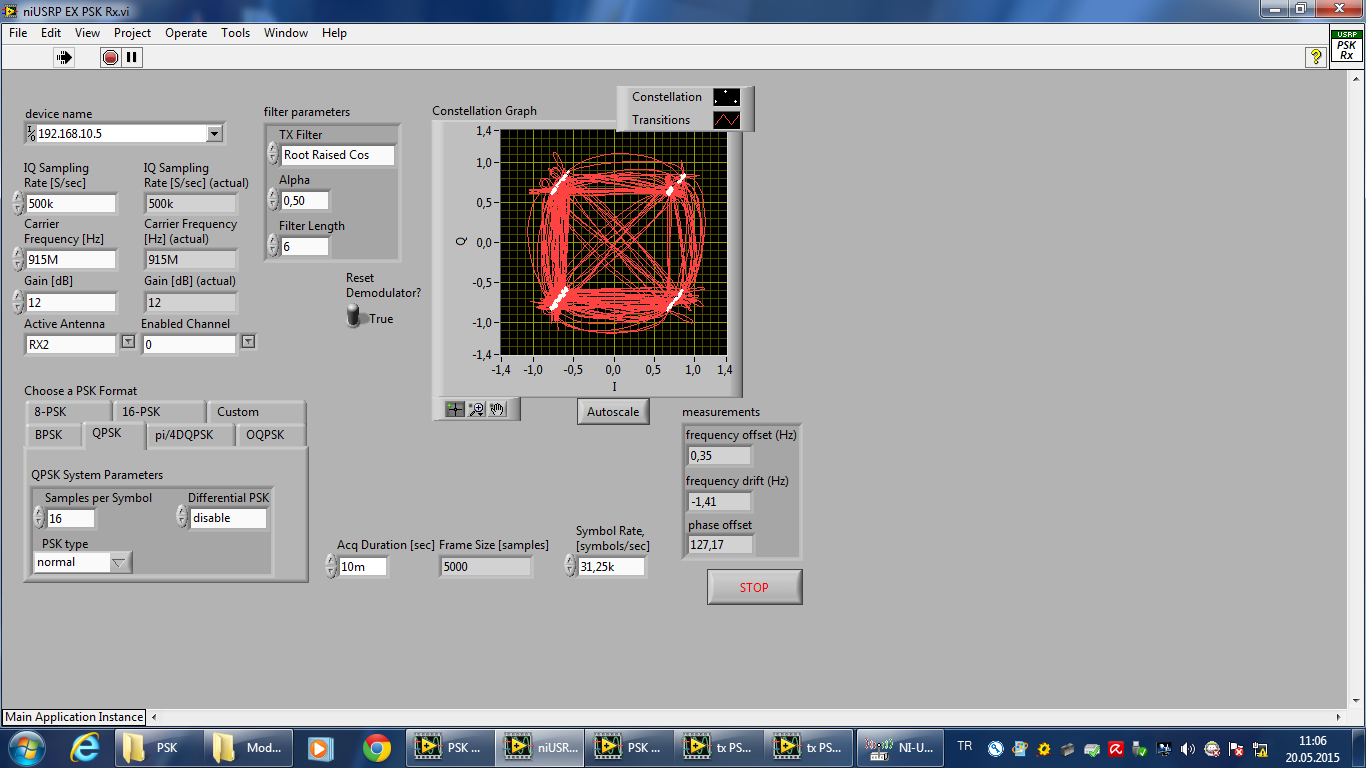This screenshot has height=768, width=1366.
Task: Click the Gain [dB] stepper arrows
Action: point(18,301)
